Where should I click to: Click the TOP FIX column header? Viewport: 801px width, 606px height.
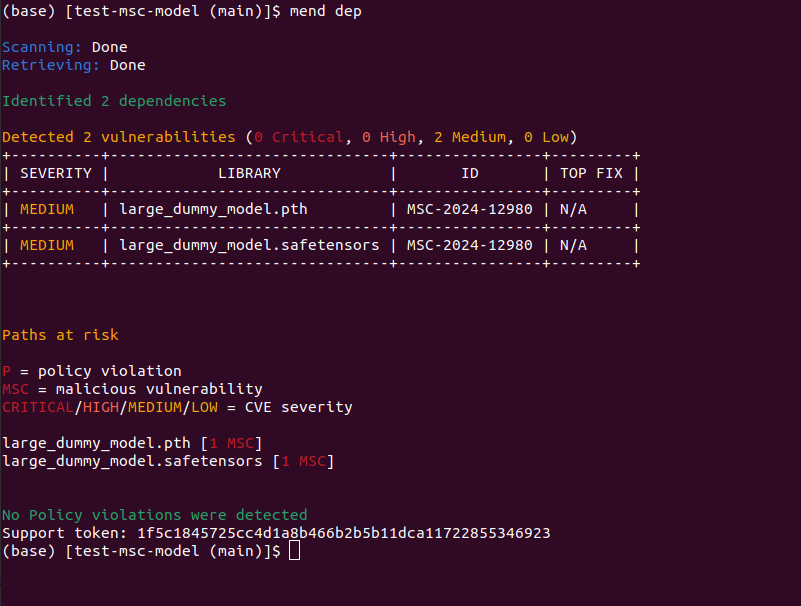click(591, 173)
